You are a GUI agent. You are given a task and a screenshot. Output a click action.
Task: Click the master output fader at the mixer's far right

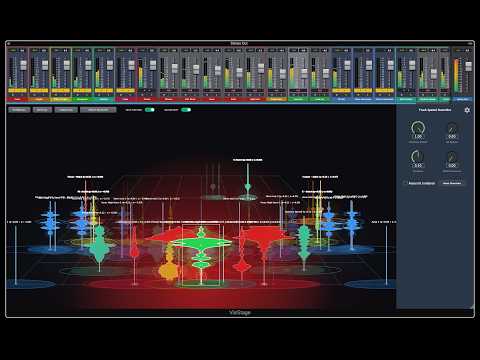(x=468, y=66)
